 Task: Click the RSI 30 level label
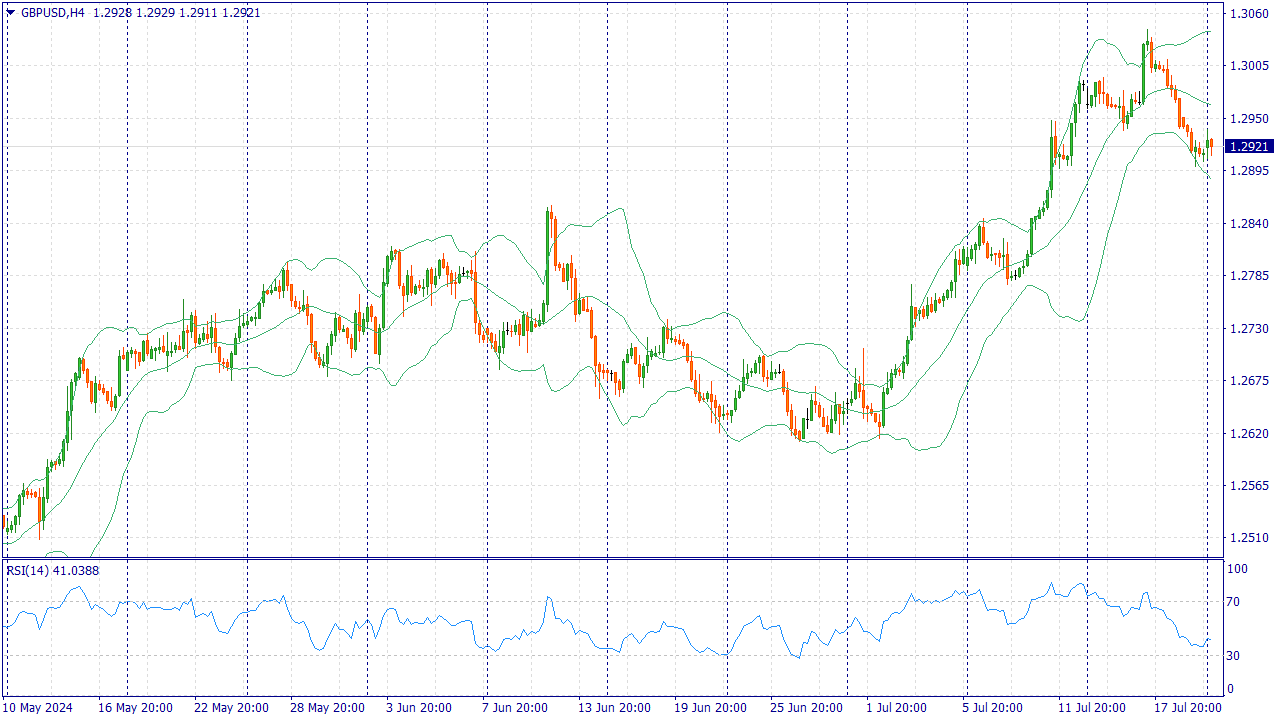coord(1234,656)
